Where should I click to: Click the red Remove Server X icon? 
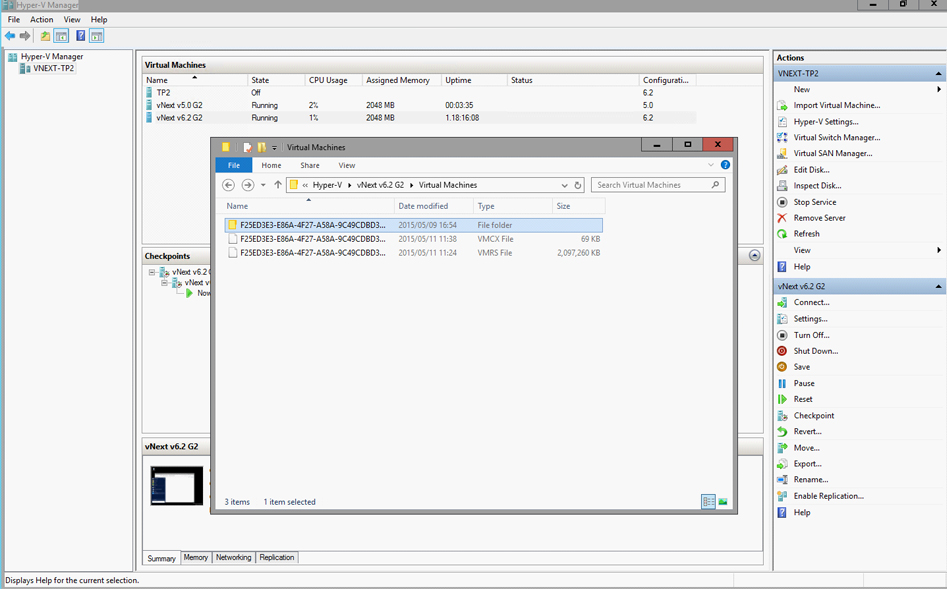(782, 217)
